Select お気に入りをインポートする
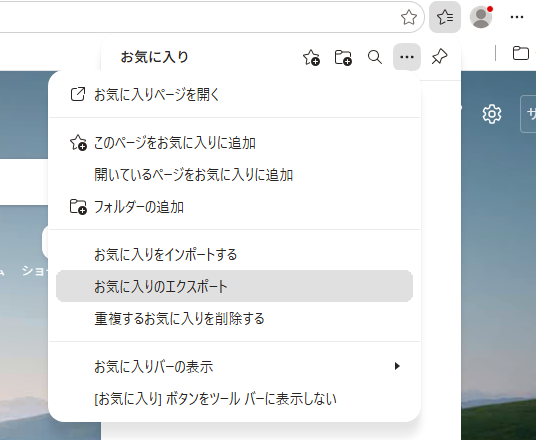 (234, 254)
